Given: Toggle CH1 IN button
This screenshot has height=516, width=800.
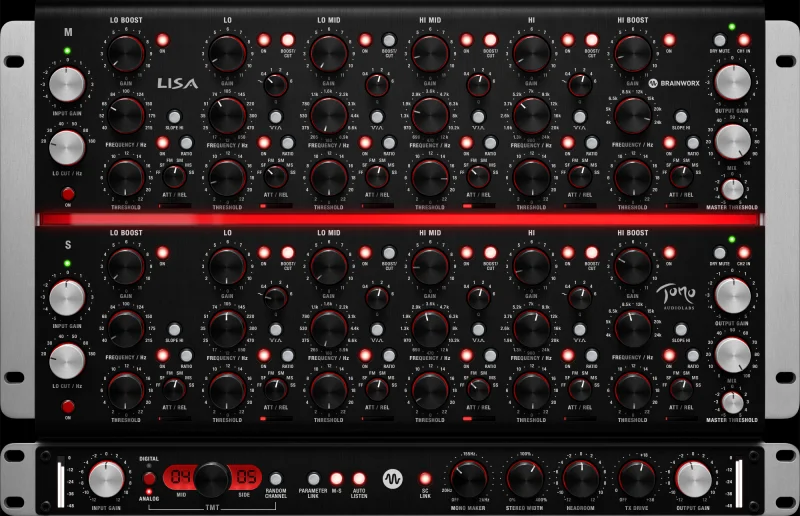Looking at the screenshot, I should [743, 40].
